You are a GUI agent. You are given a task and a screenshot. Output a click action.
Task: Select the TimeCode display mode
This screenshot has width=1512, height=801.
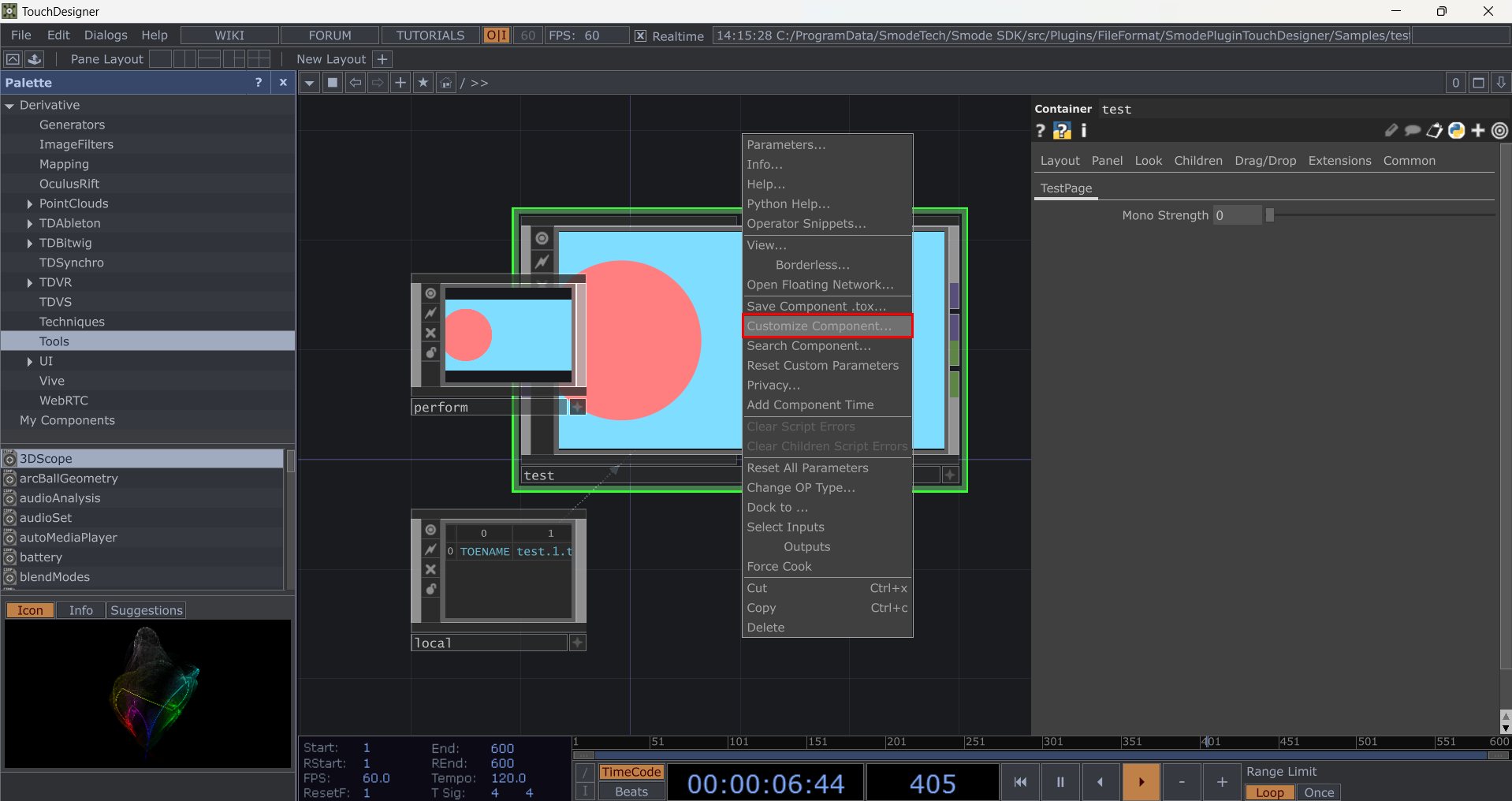coord(631,773)
